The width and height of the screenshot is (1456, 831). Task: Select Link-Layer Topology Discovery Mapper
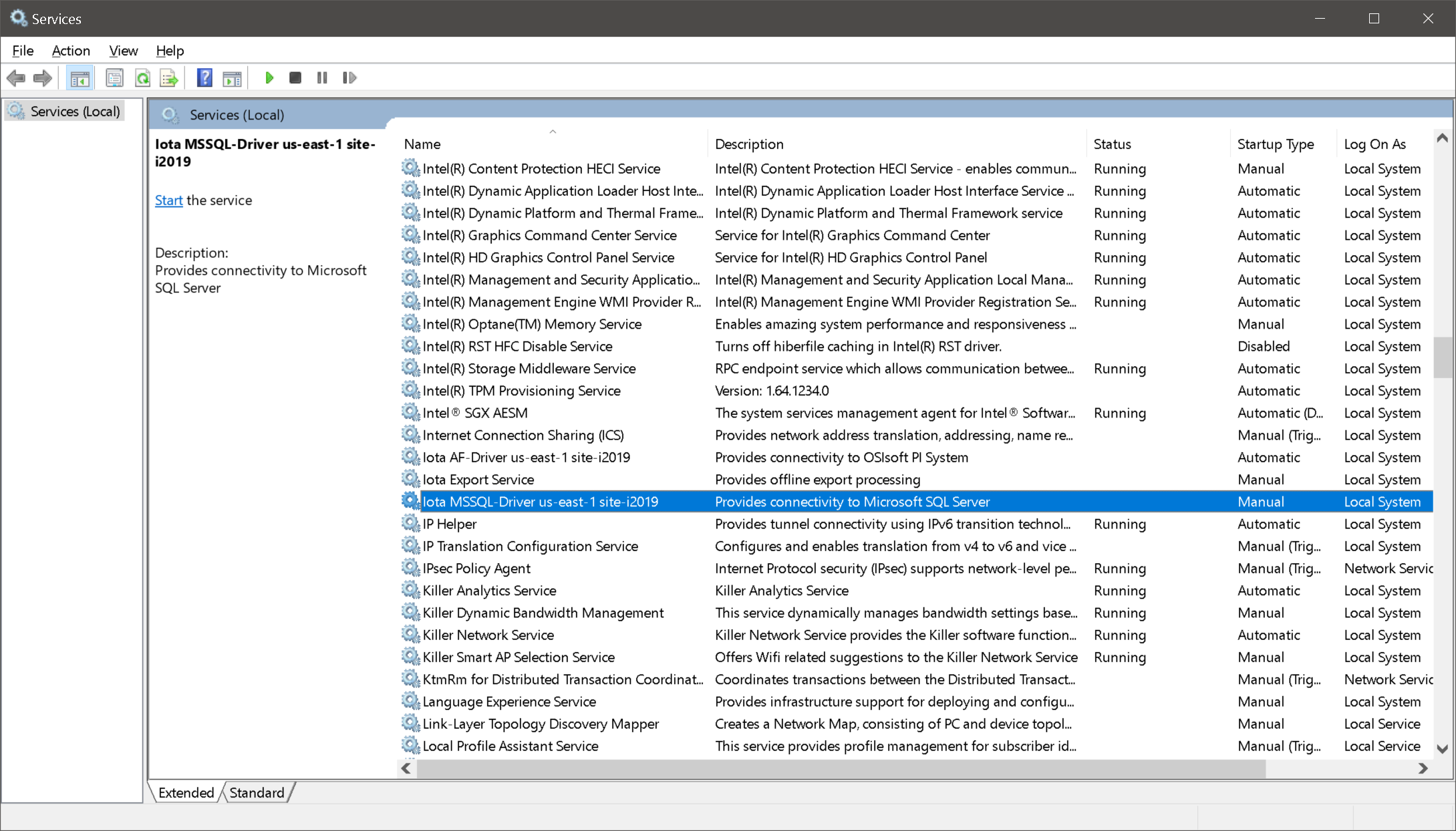[x=916, y=723]
